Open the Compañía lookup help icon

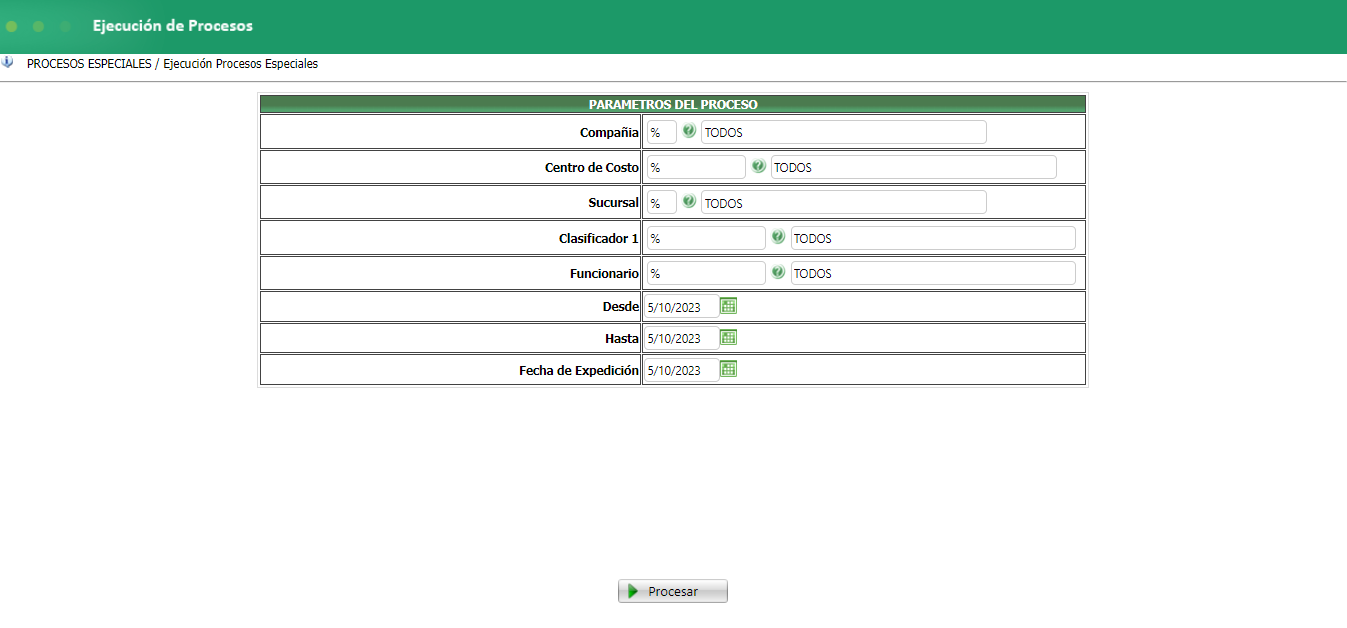coord(689,131)
